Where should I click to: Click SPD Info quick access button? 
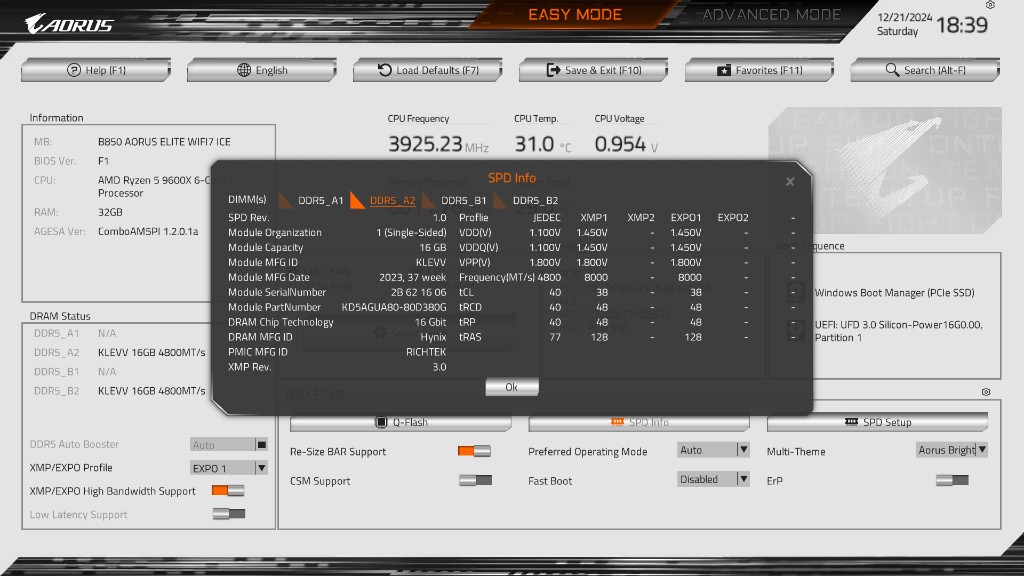point(639,423)
